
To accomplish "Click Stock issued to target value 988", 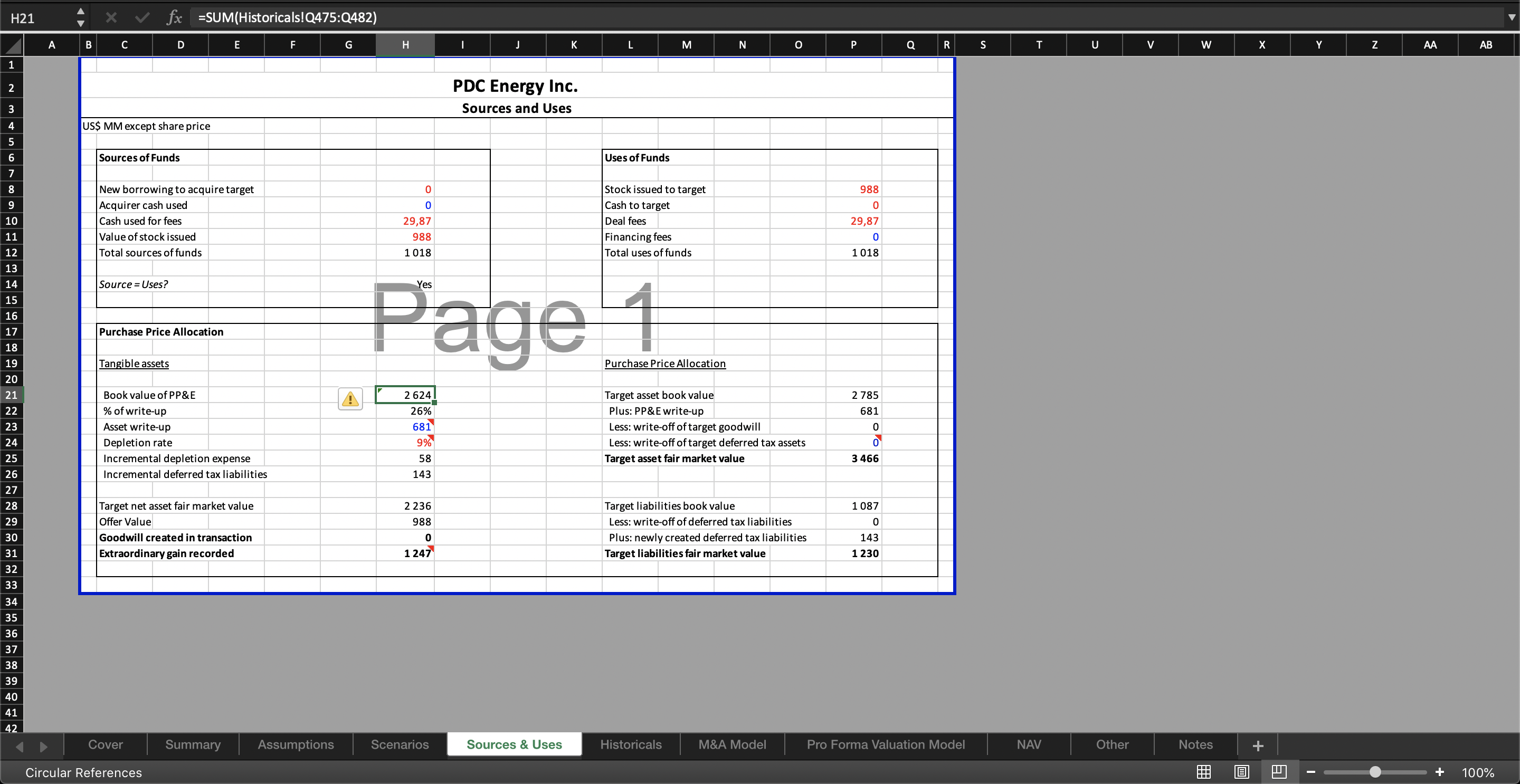I will coord(853,189).
